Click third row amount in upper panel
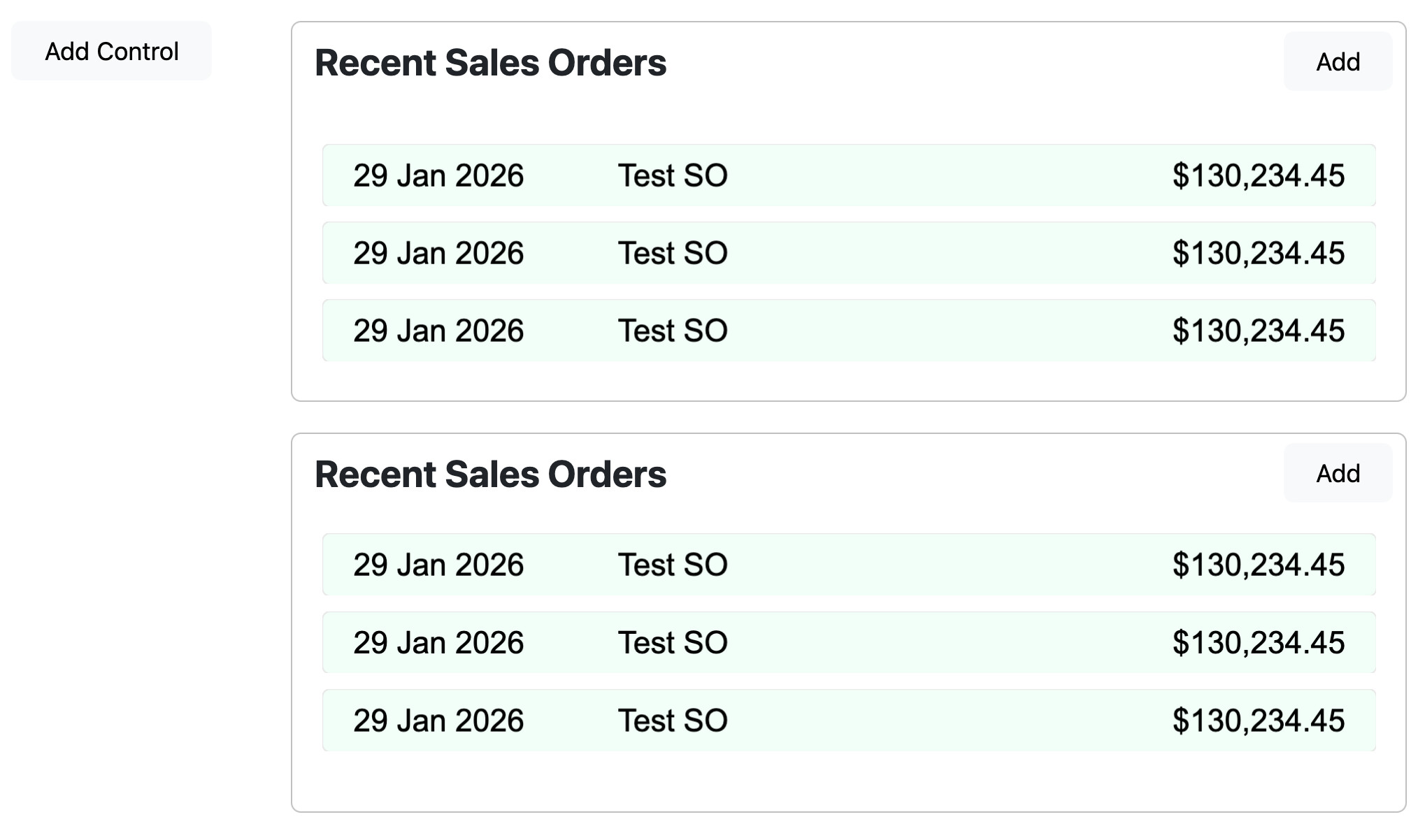The image size is (1425, 840). (1258, 331)
